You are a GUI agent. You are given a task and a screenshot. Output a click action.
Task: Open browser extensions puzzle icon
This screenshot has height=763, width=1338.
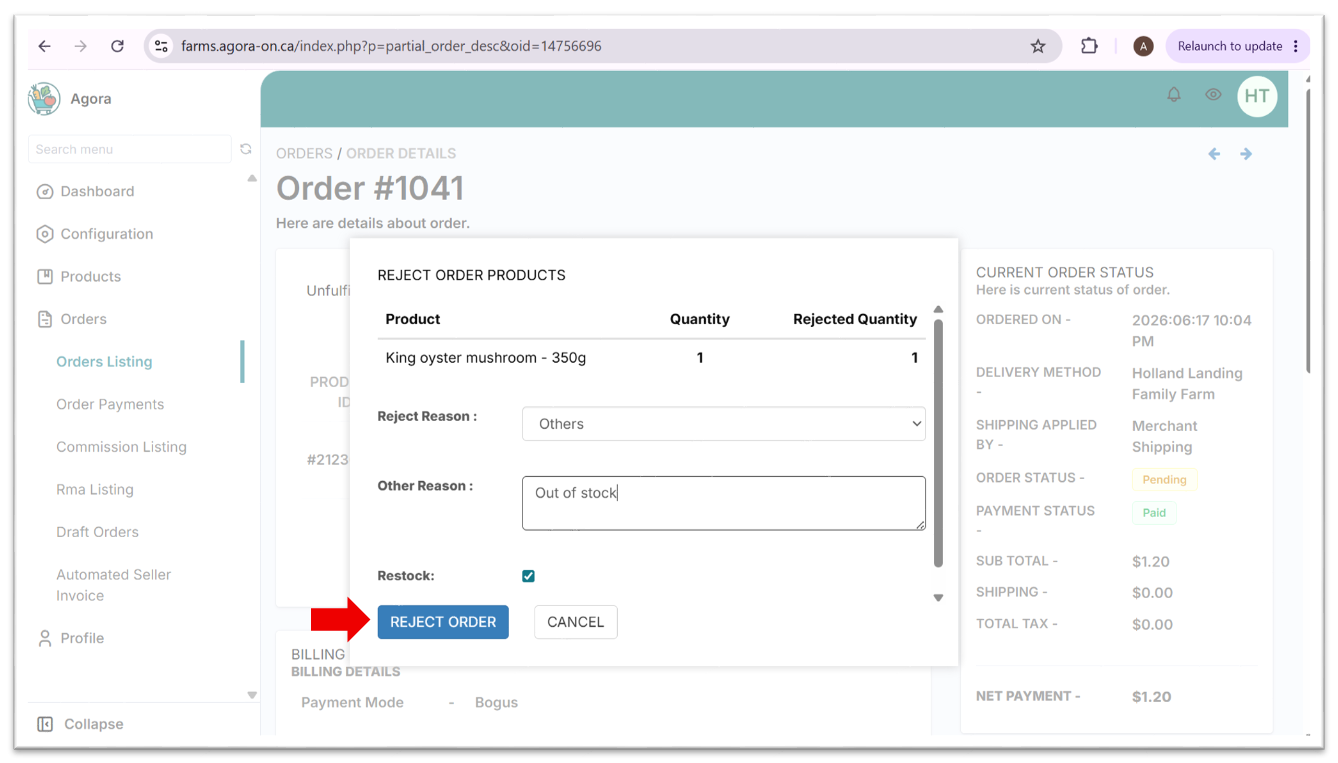[x=1089, y=46]
